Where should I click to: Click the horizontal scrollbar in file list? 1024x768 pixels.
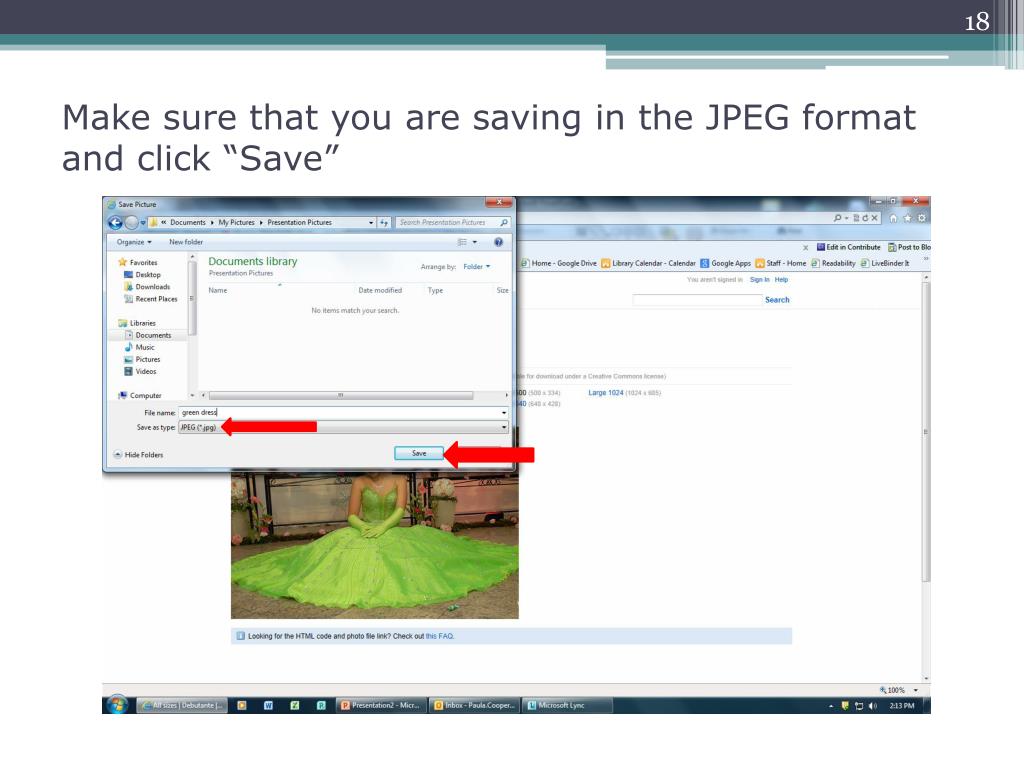tap(340, 396)
